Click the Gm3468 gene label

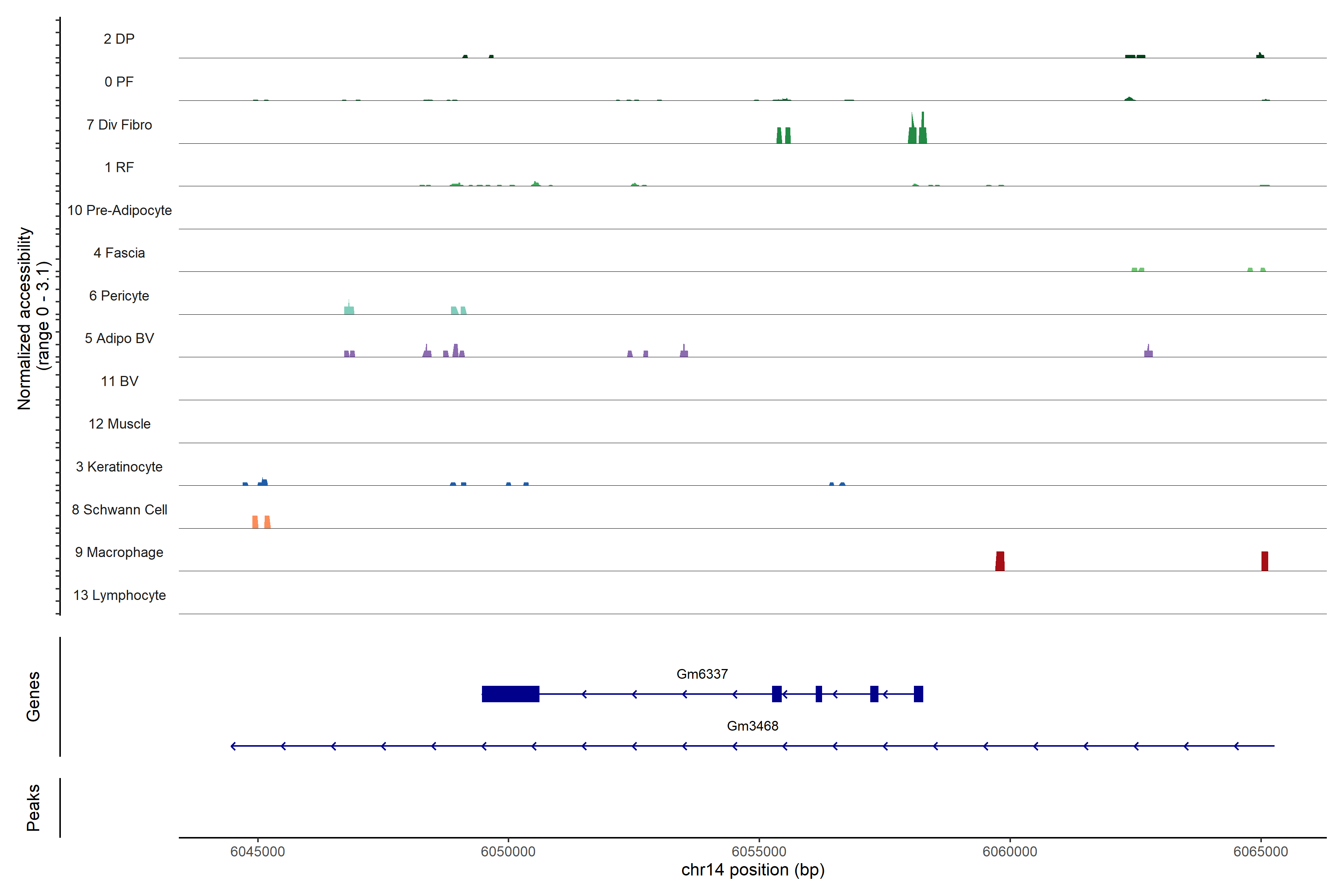752,726
